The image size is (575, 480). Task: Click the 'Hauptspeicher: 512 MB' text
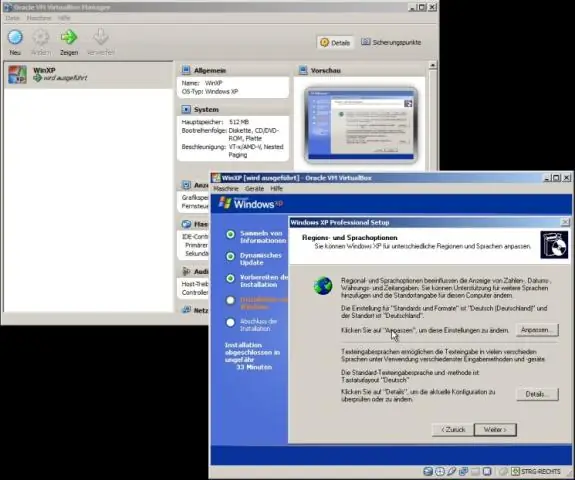[215, 122]
